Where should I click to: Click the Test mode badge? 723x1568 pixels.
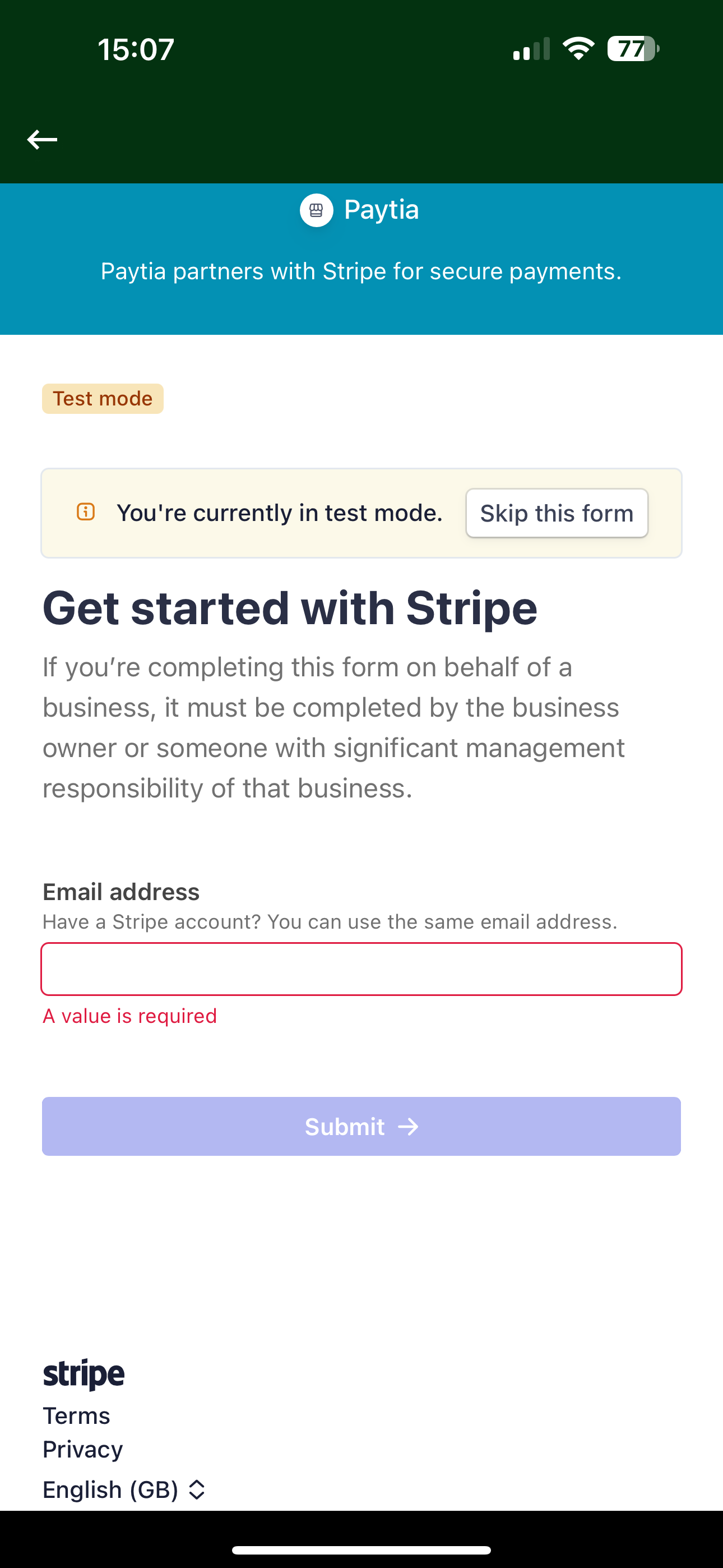[103, 399]
